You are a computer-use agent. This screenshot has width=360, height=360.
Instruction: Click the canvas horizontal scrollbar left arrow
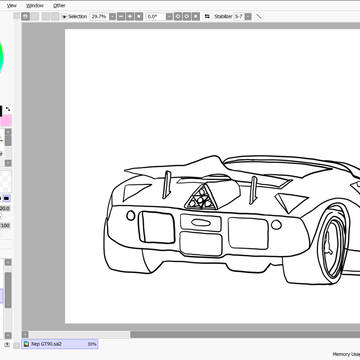25,334
